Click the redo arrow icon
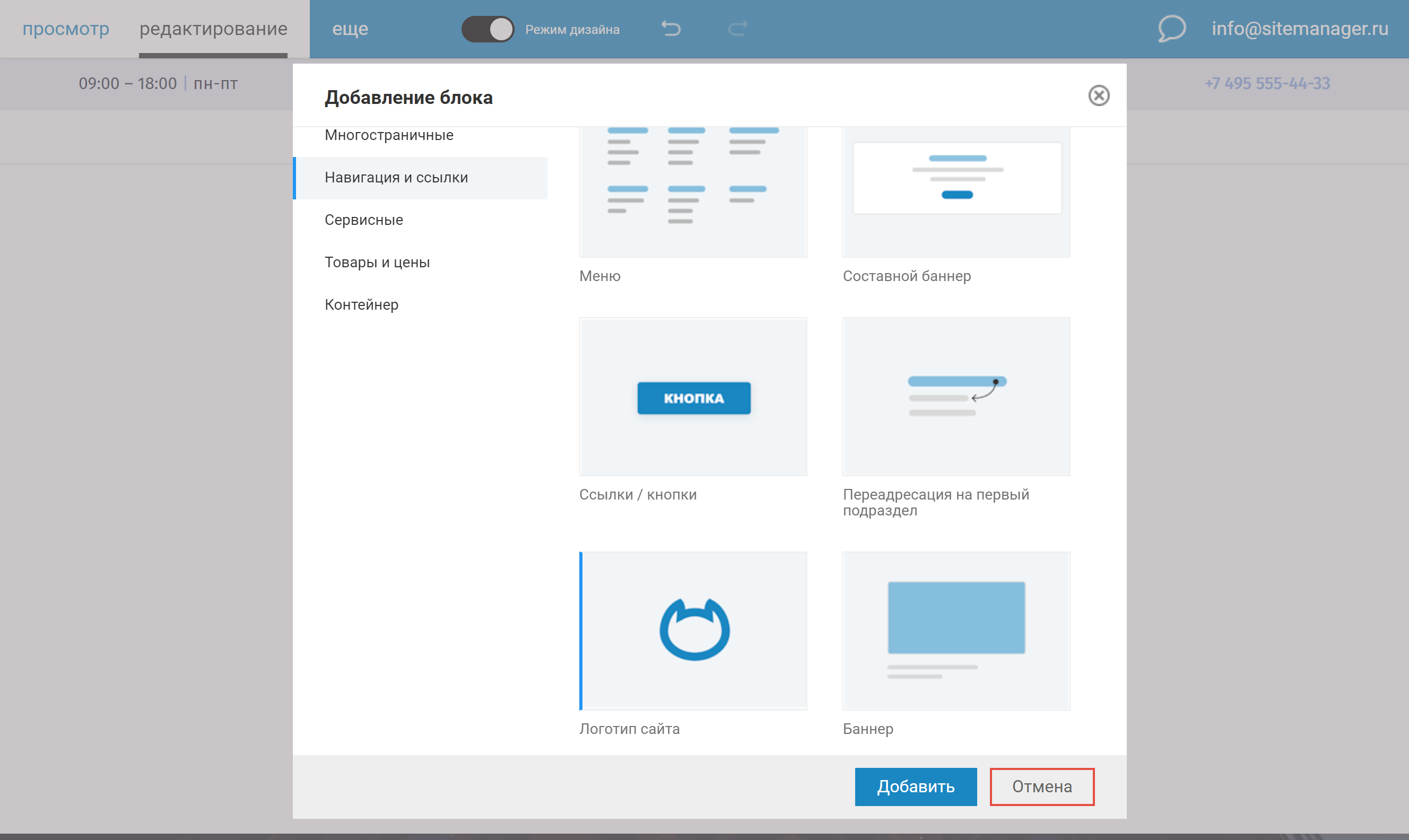Screen dimensions: 1409x840 [x=737, y=28]
